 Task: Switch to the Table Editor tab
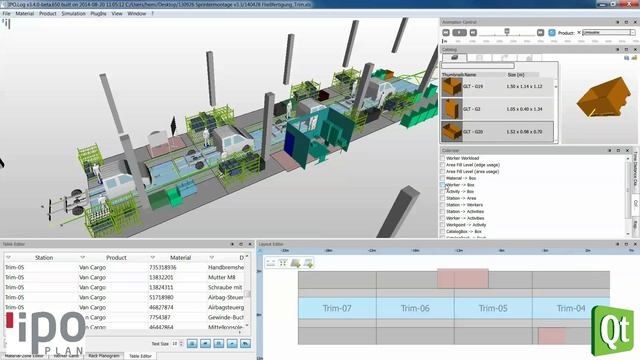pyautogui.click(x=140, y=356)
